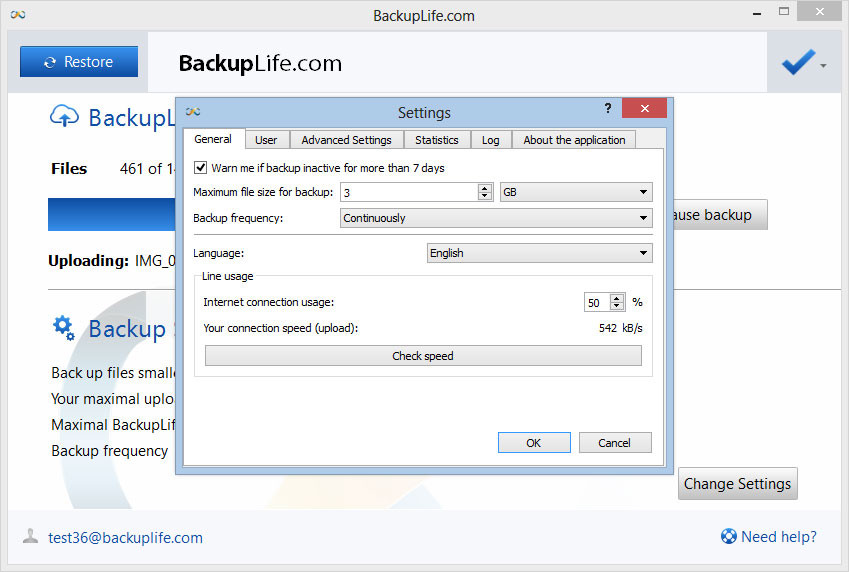Viewport: 849px width, 572px height.
Task: Decrease maximum file size with down arrow
Action: [485, 196]
